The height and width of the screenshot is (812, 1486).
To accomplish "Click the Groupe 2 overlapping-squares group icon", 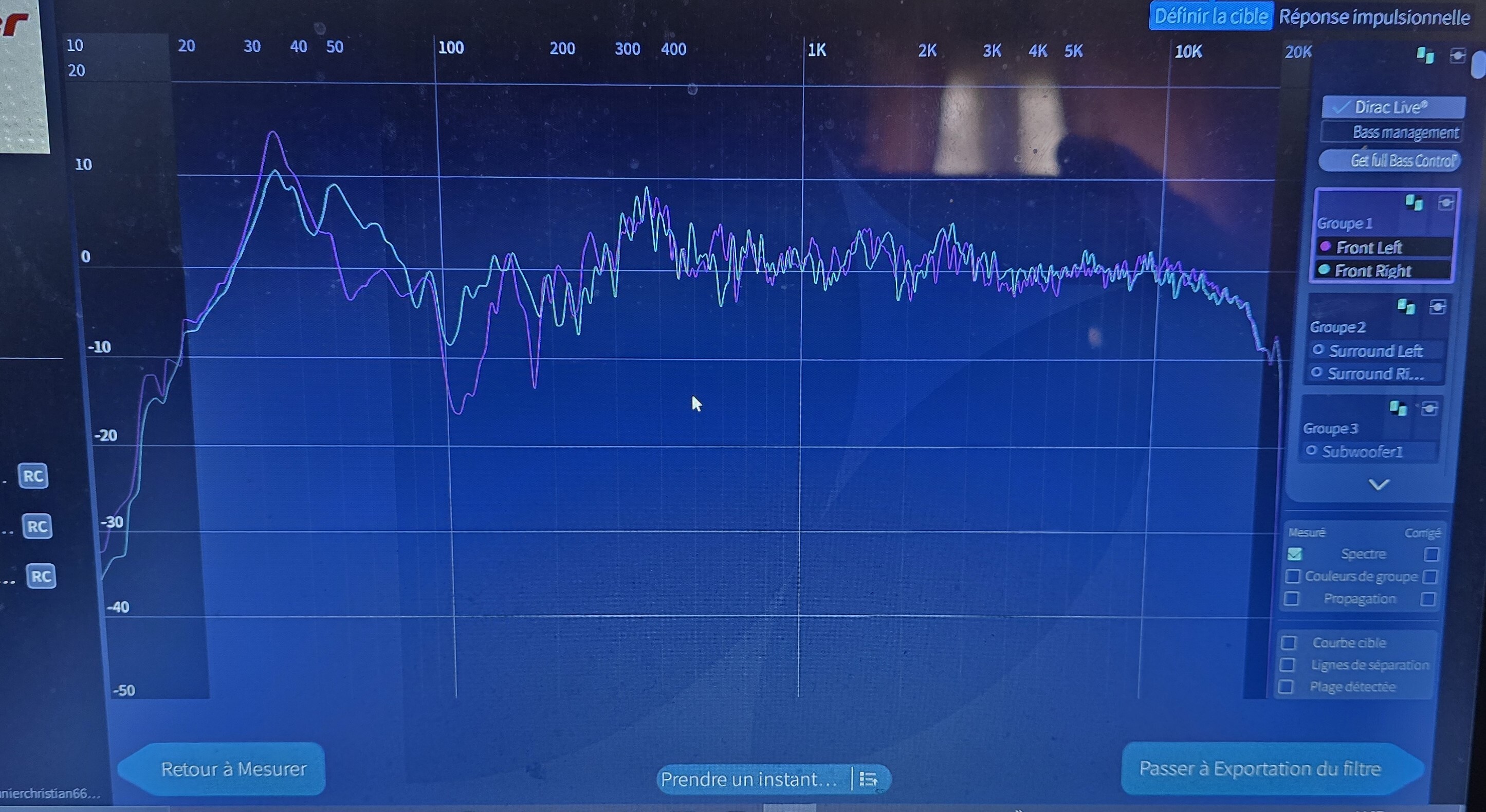I will click(x=1406, y=307).
